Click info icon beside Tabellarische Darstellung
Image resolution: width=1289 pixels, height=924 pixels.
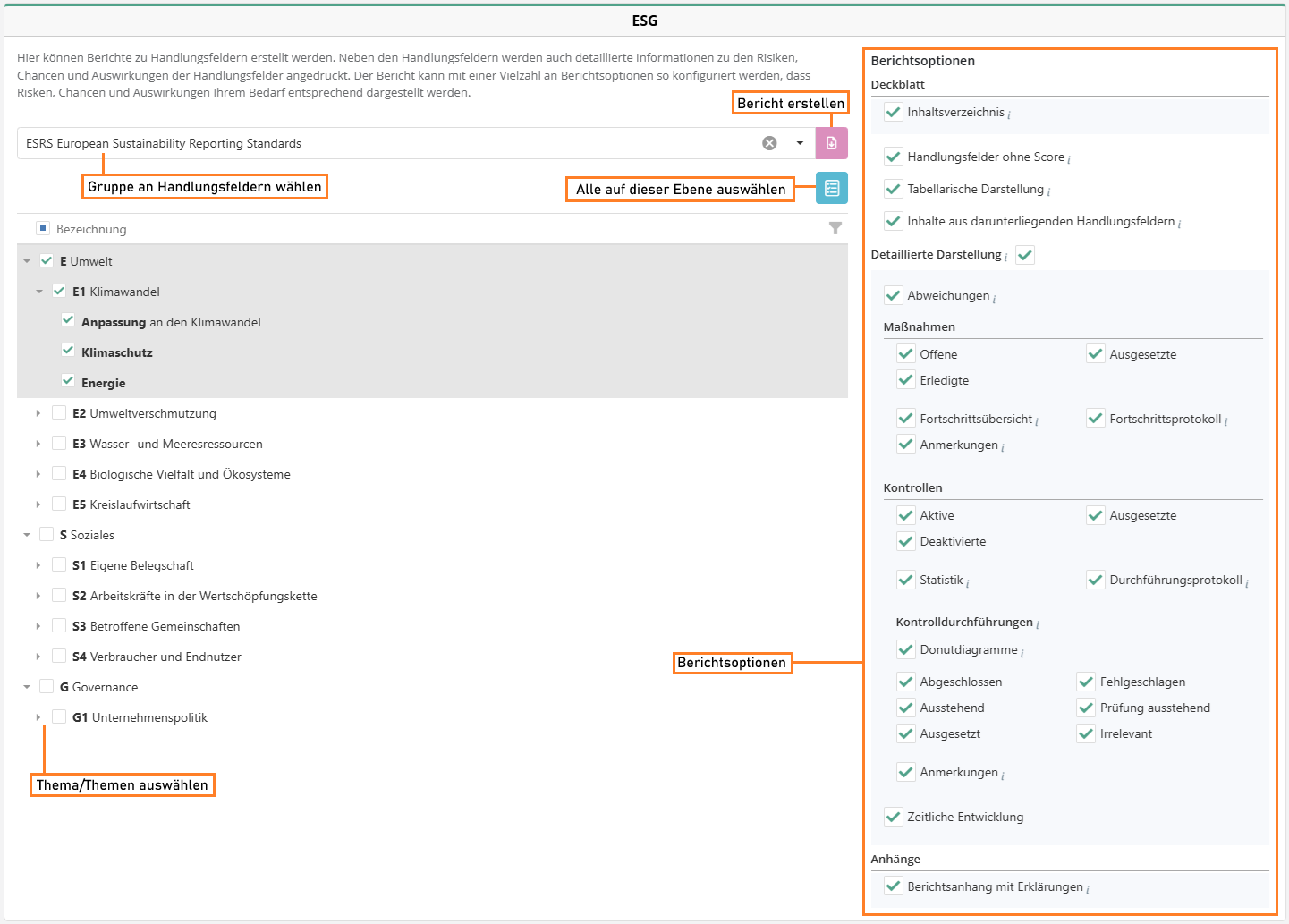pyautogui.click(x=1048, y=191)
